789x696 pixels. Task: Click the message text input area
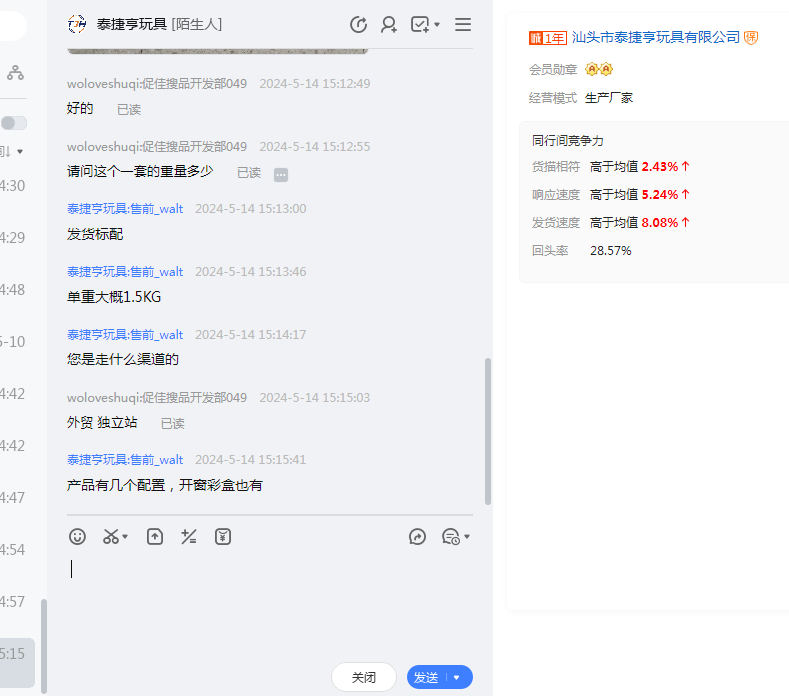click(270, 600)
